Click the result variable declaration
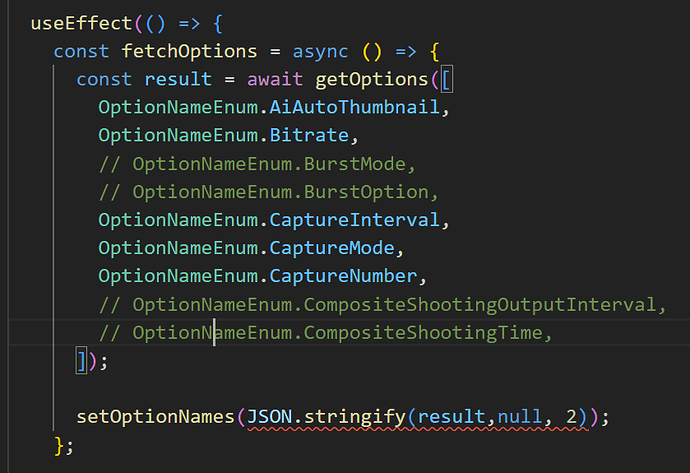Viewport: 690px width, 473px height. (178, 80)
